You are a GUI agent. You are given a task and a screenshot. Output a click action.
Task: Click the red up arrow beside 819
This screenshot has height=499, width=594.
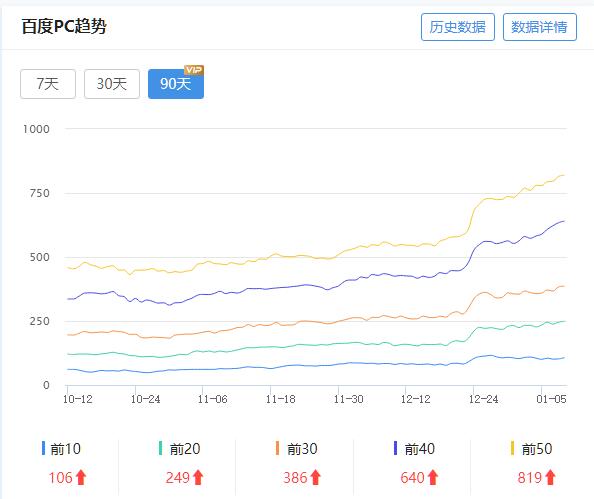(x=550, y=477)
